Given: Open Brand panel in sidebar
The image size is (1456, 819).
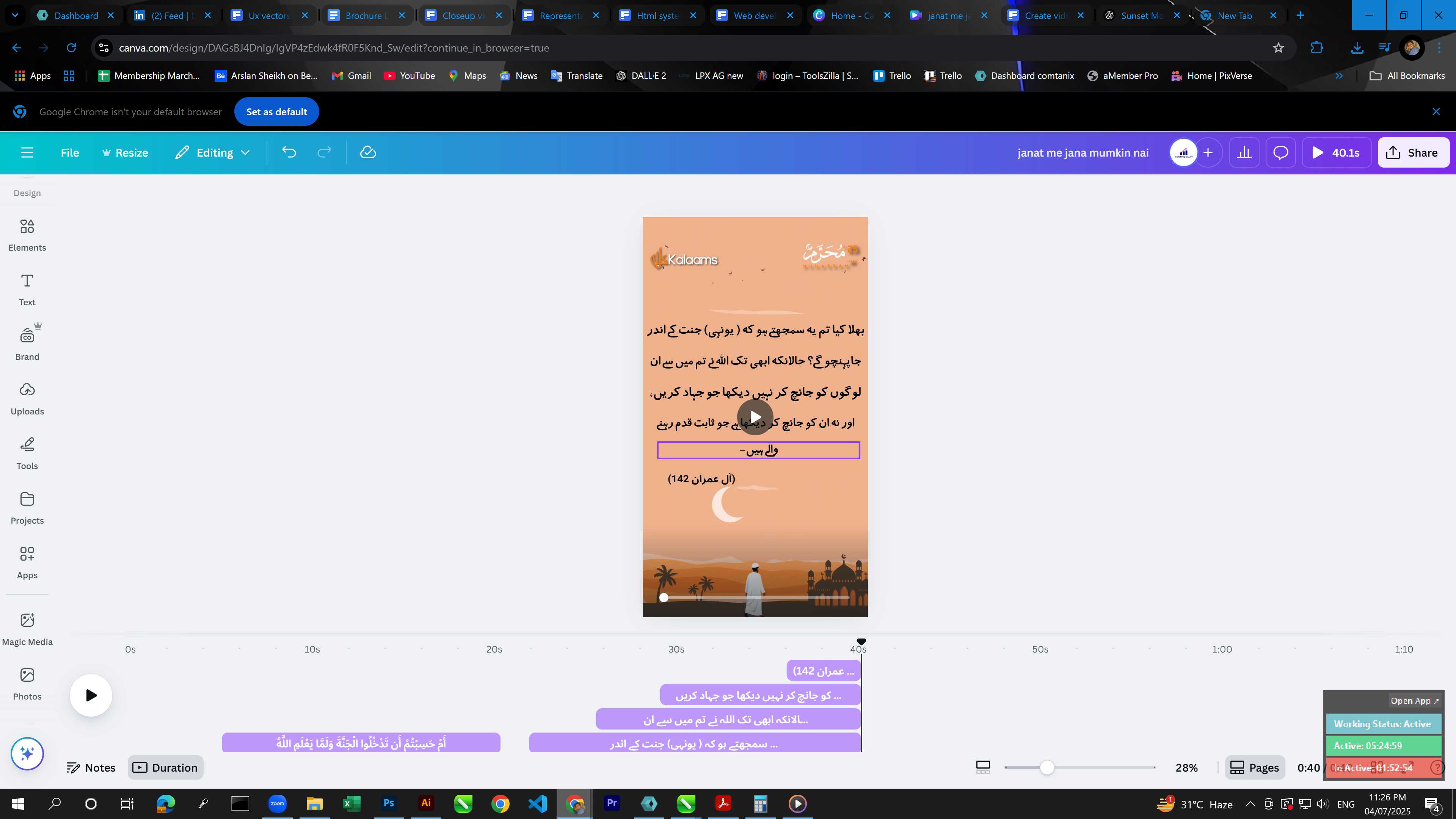Looking at the screenshot, I should 27,344.
